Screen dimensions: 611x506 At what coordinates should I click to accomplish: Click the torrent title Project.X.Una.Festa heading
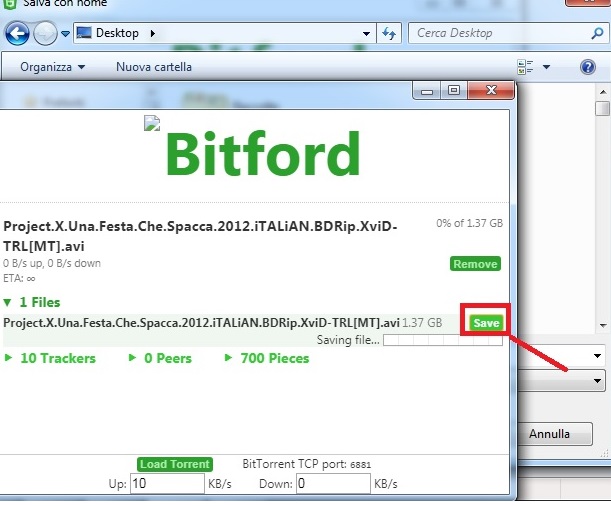(x=200, y=236)
